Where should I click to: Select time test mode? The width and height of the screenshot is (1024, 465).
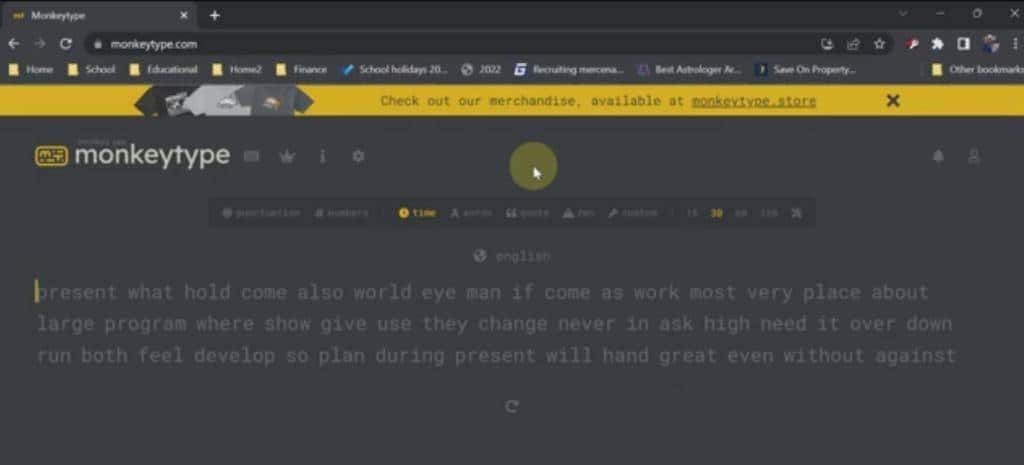417,213
